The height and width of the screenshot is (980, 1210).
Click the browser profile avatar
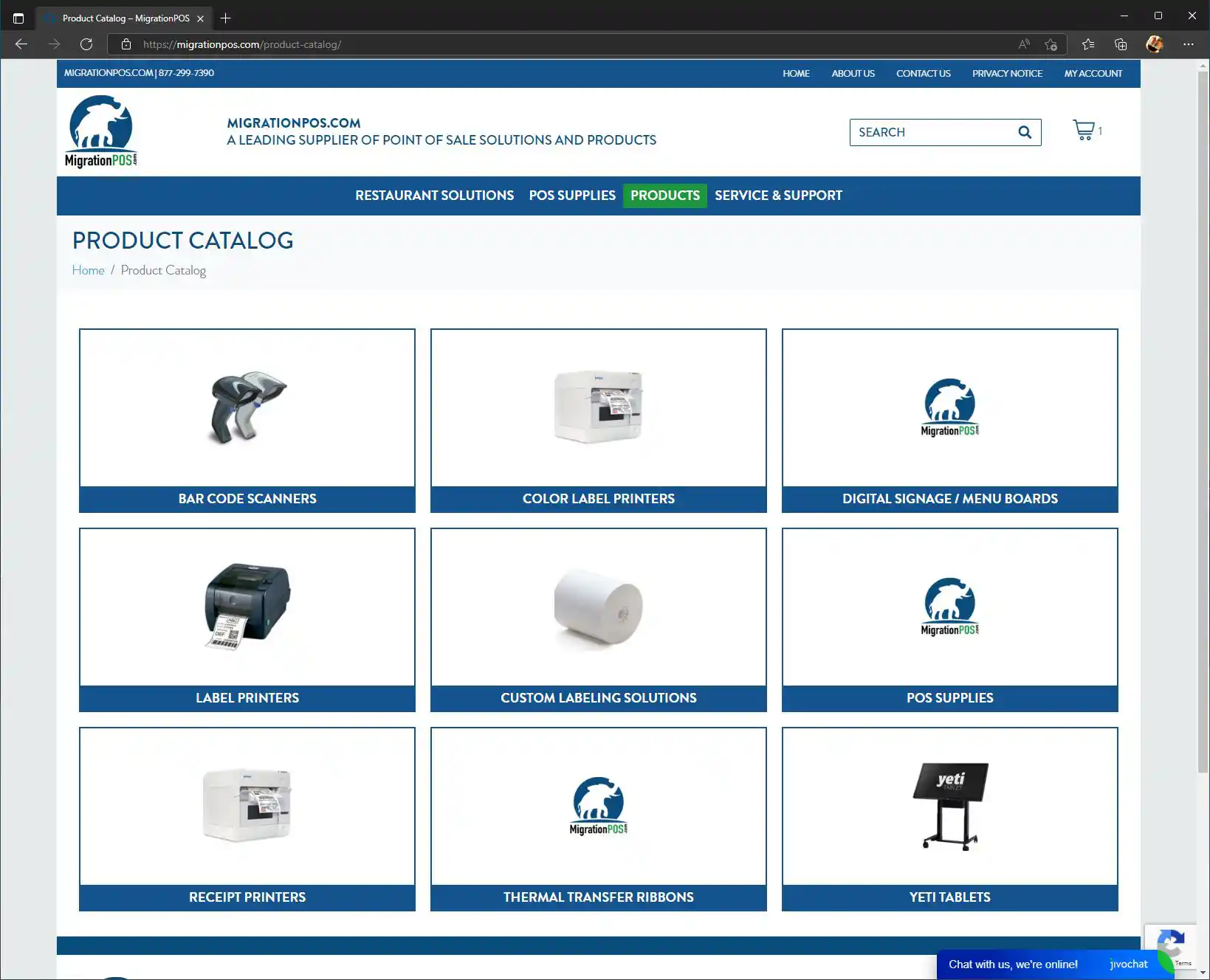1155,44
